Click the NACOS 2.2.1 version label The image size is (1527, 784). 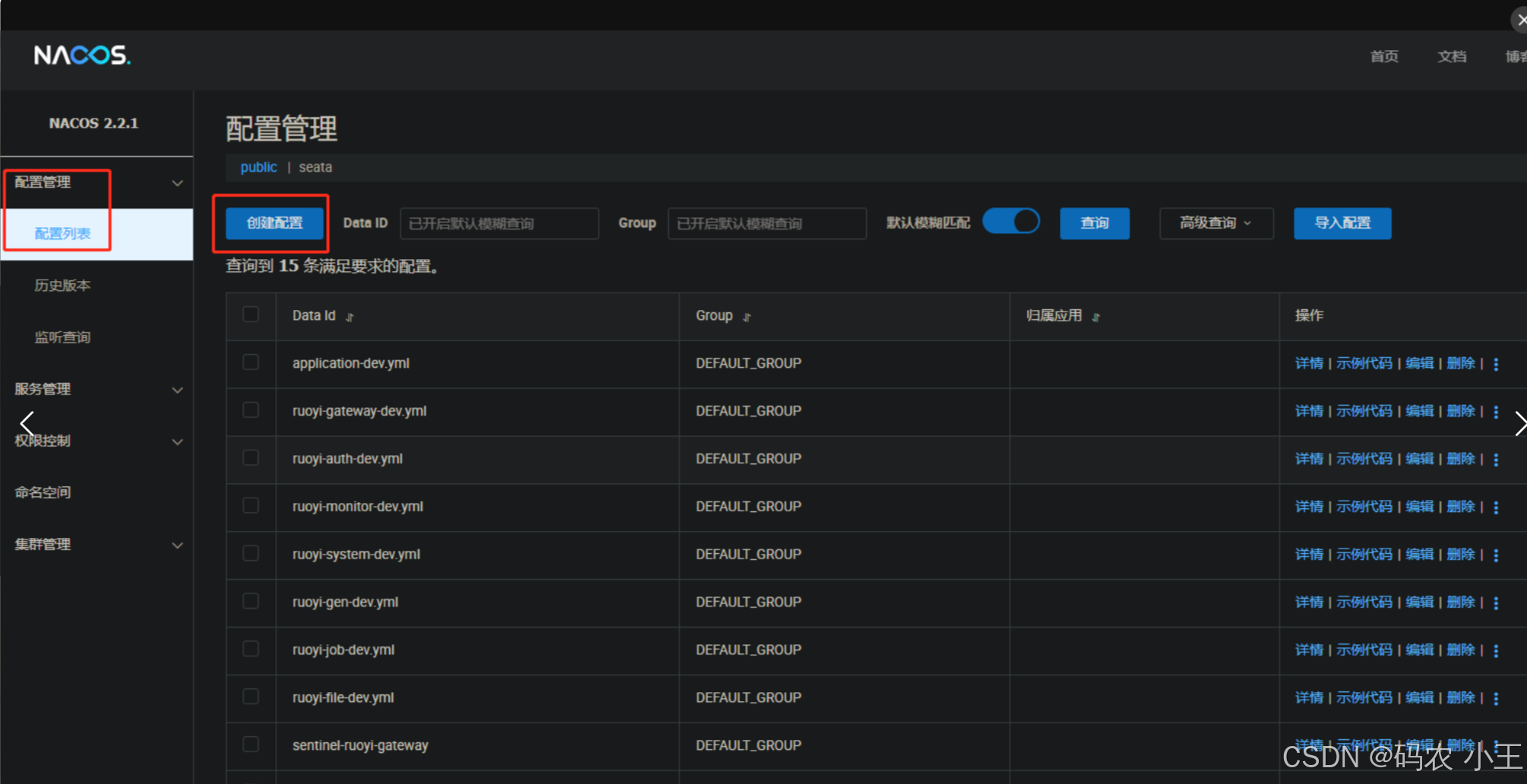pyautogui.click(x=93, y=123)
